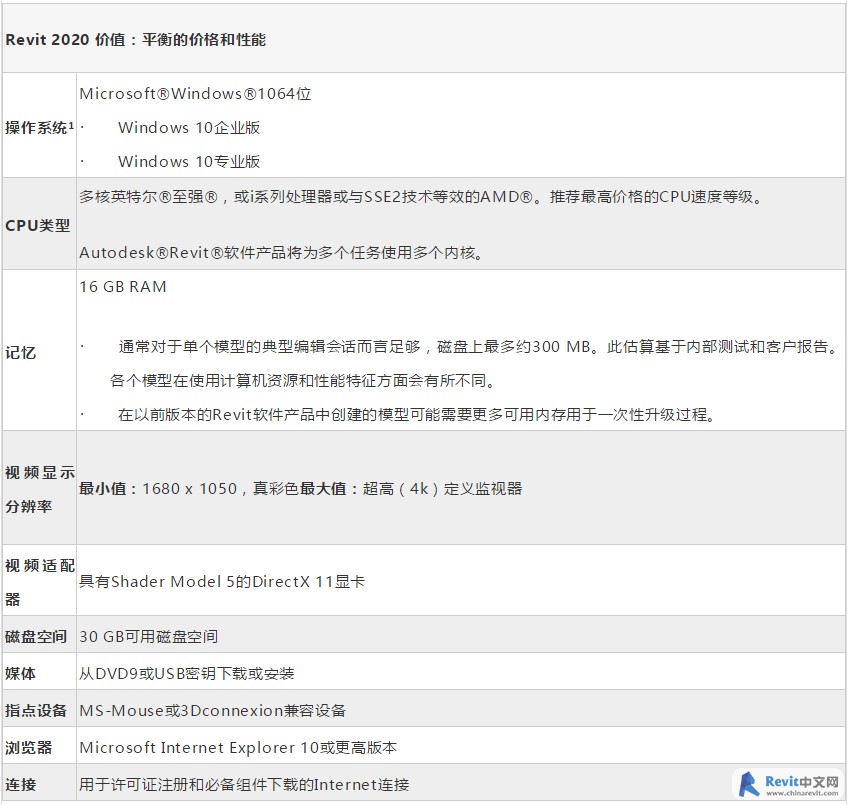Click the line starting "在以前版本的Revit软件产品"
The width and height of the screenshot is (849, 805).
[x=417, y=415]
